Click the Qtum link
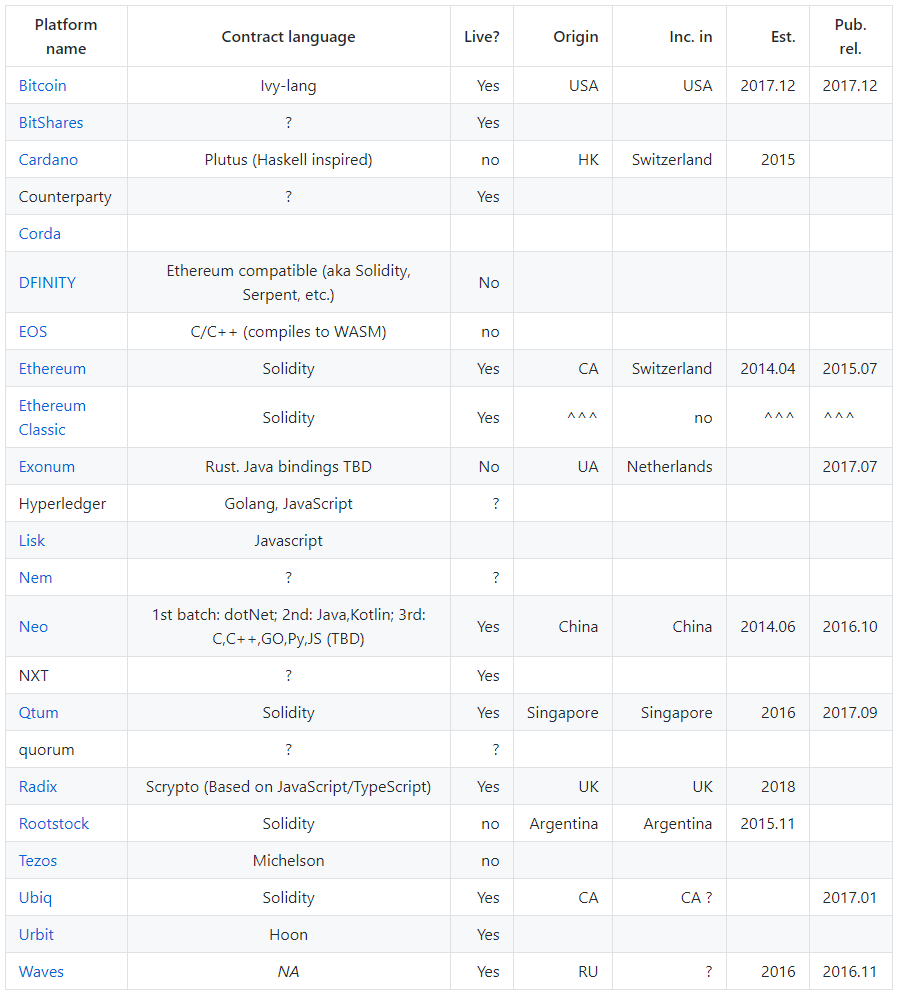Viewport: 899px width, 996px height. (x=39, y=713)
